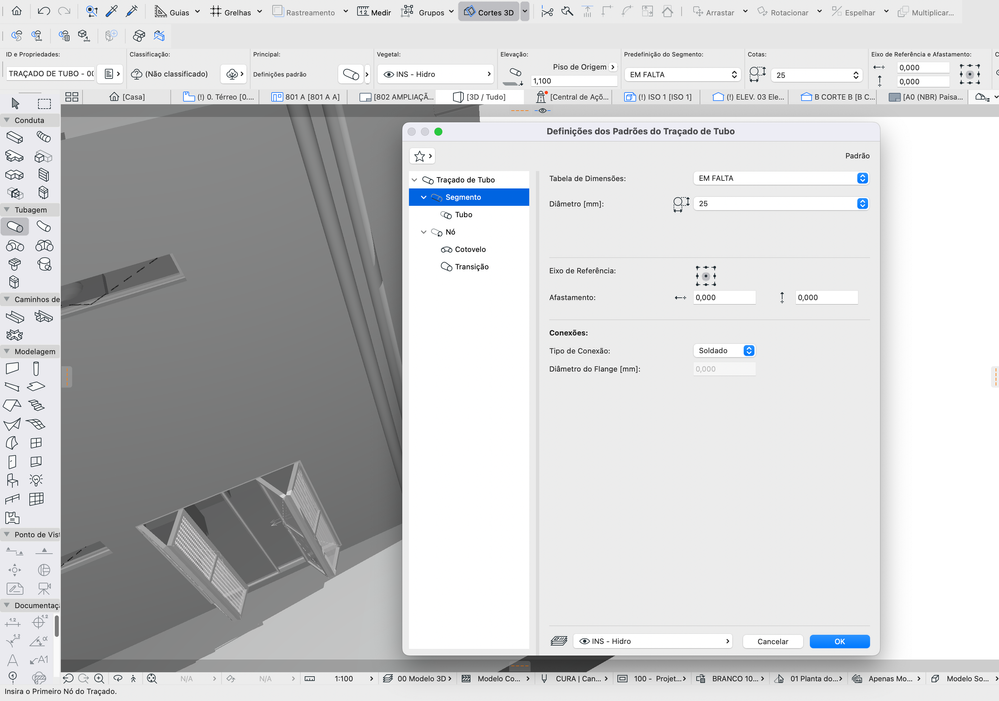Image resolution: width=999 pixels, height=701 pixels.
Task: Open the layer stack icon in dialog footer
Action: [559, 641]
